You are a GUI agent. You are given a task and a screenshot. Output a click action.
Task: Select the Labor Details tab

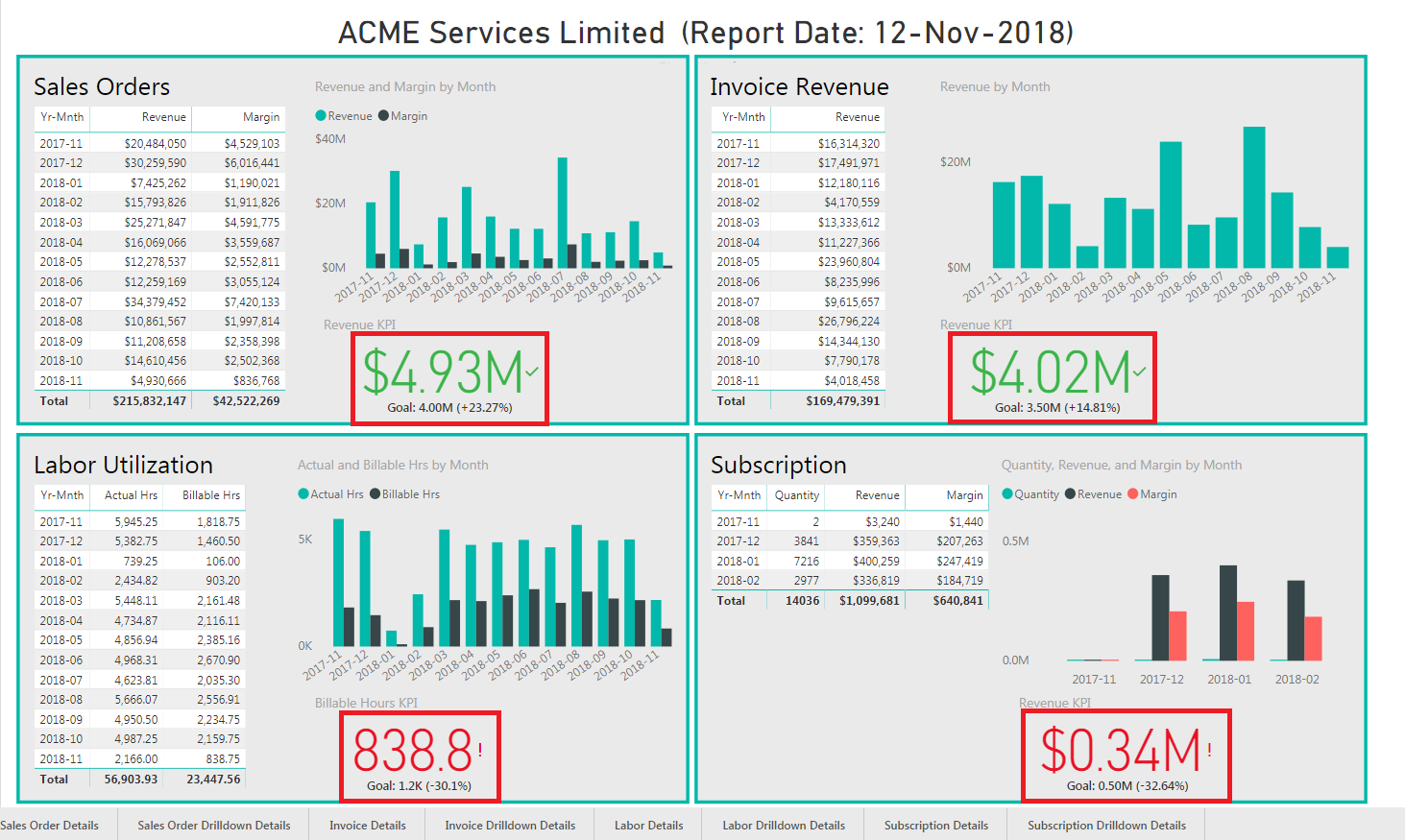[649, 825]
